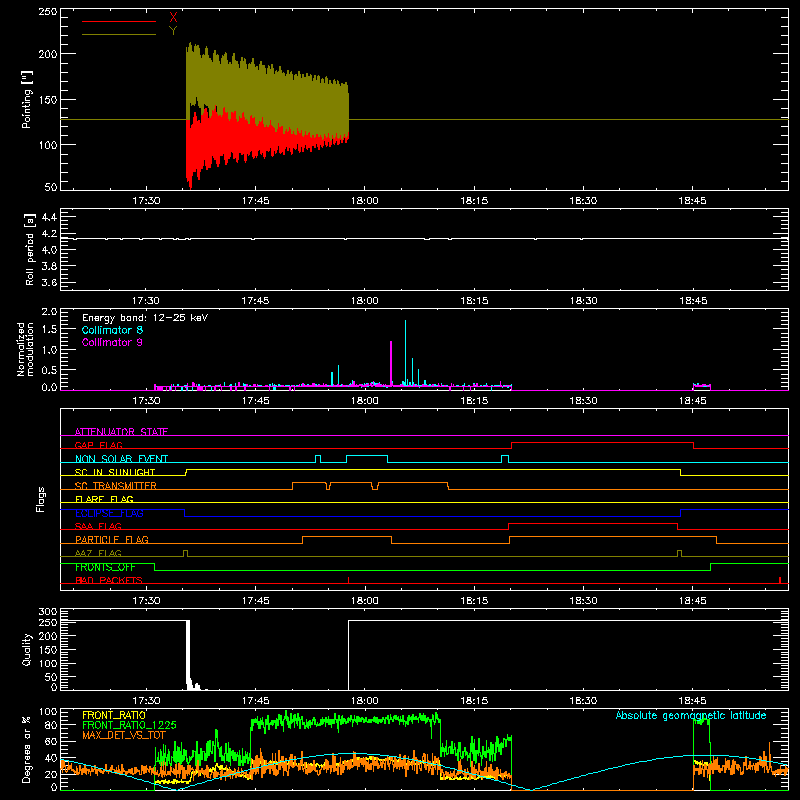Click the SAA_FLAG label

[98, 526]
